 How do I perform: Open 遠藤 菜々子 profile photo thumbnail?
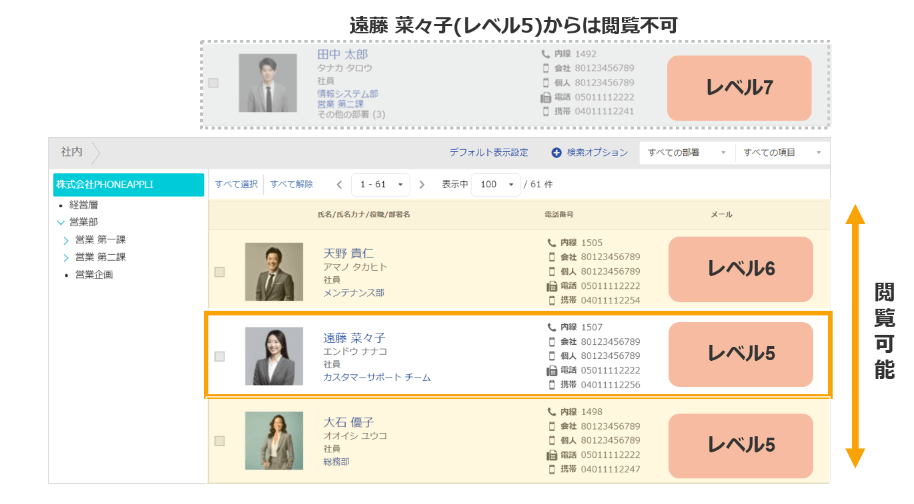tap(274, 356)
